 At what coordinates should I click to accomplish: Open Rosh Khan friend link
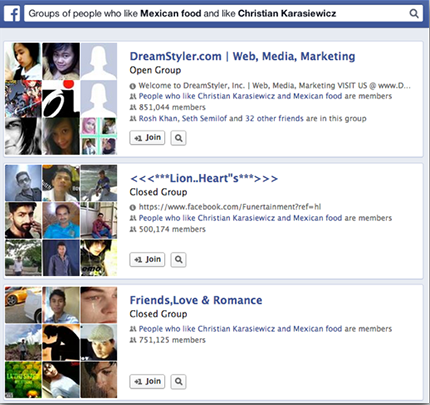(158, 118)
